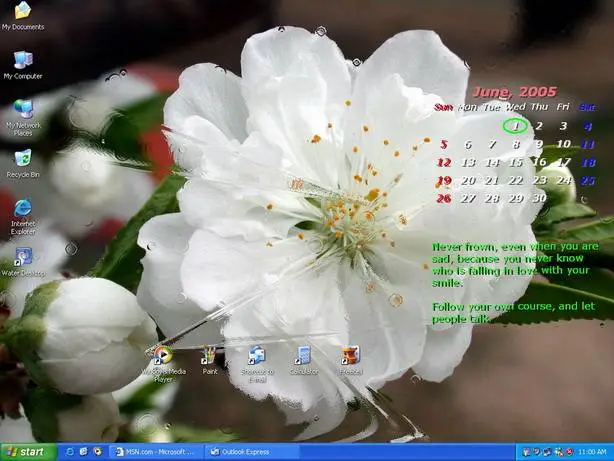Launch the Calculator shortcut

[303, 356]
